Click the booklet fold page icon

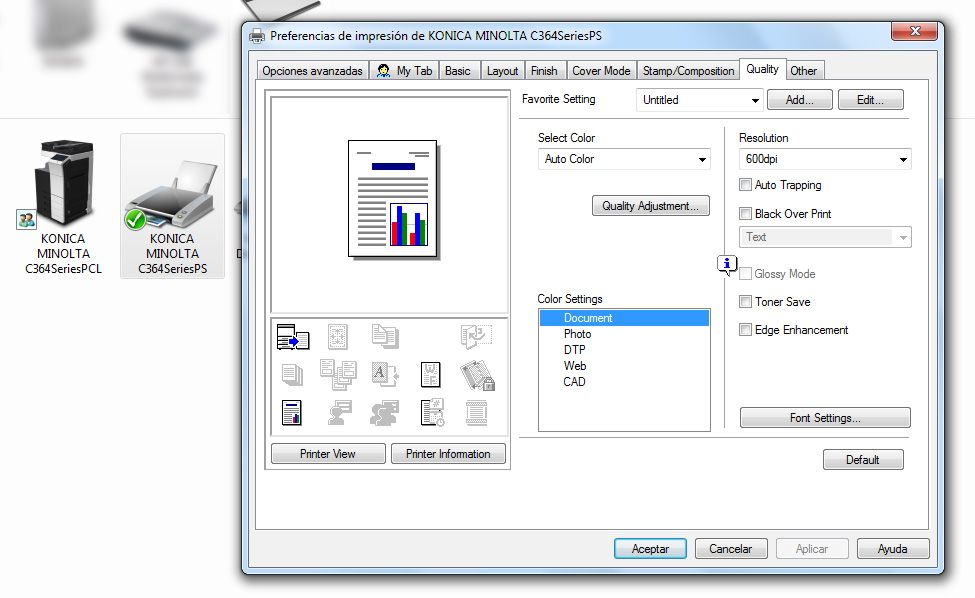click(x=476, y=336)
